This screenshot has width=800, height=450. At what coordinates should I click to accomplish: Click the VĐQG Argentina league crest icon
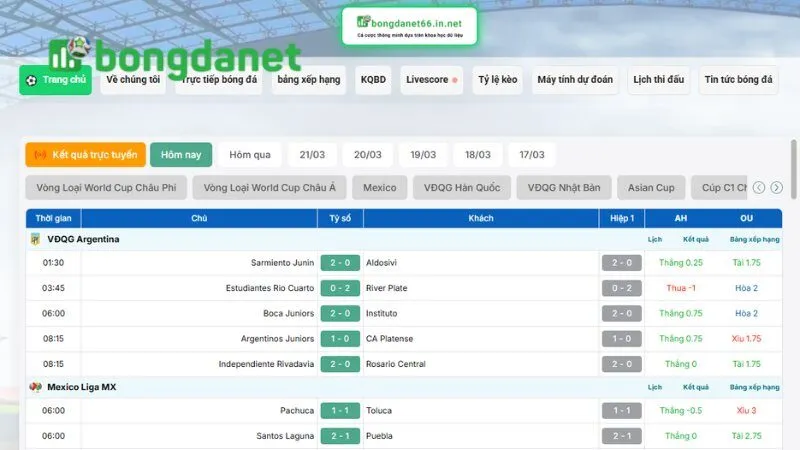pos(35,239)
